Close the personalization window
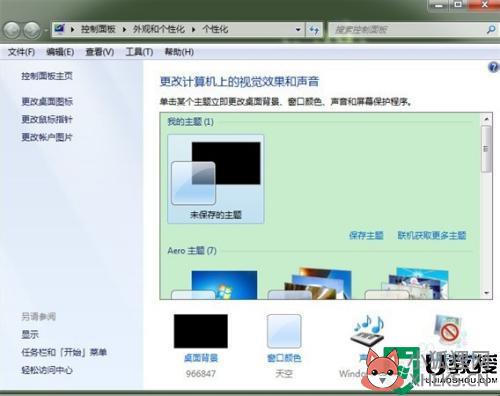Viewport: 500px width, 396px height. (484, 5)
